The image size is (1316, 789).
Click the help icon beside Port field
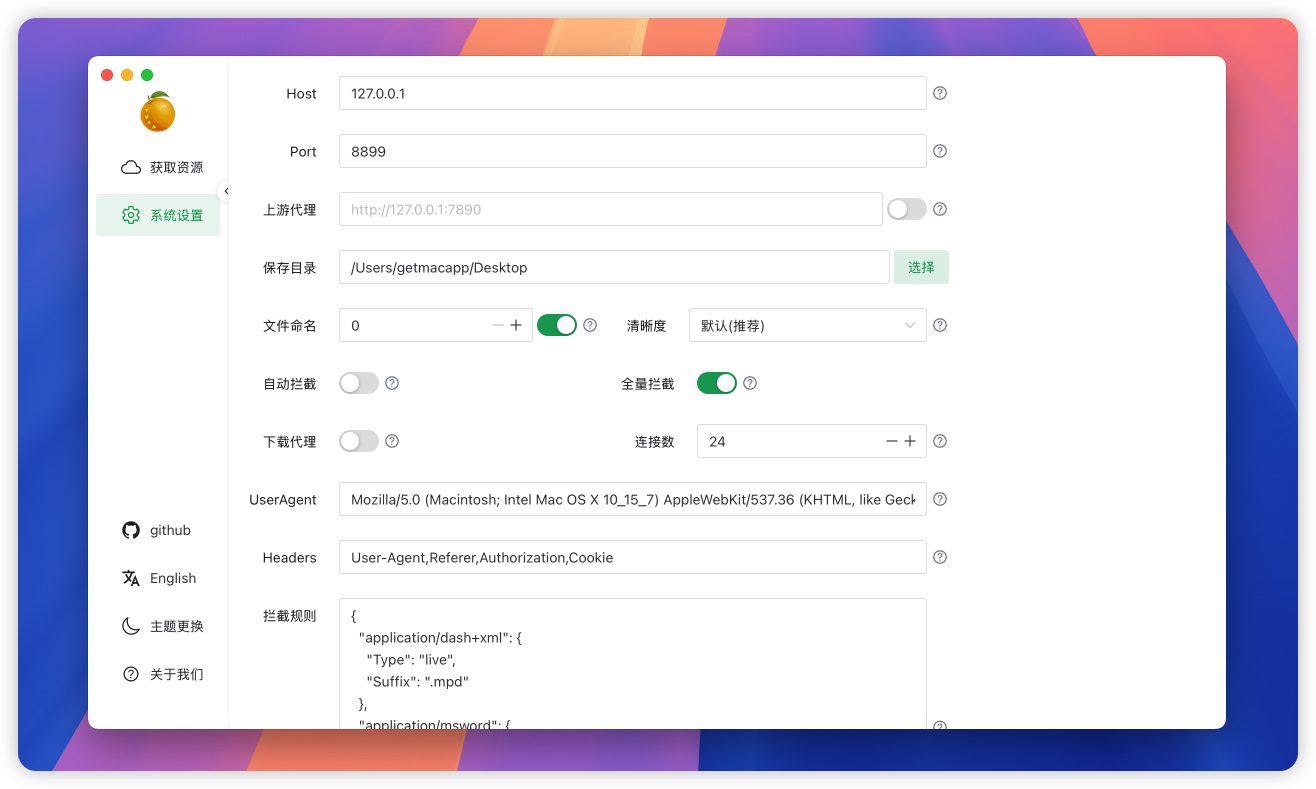(x=940, y=151)
